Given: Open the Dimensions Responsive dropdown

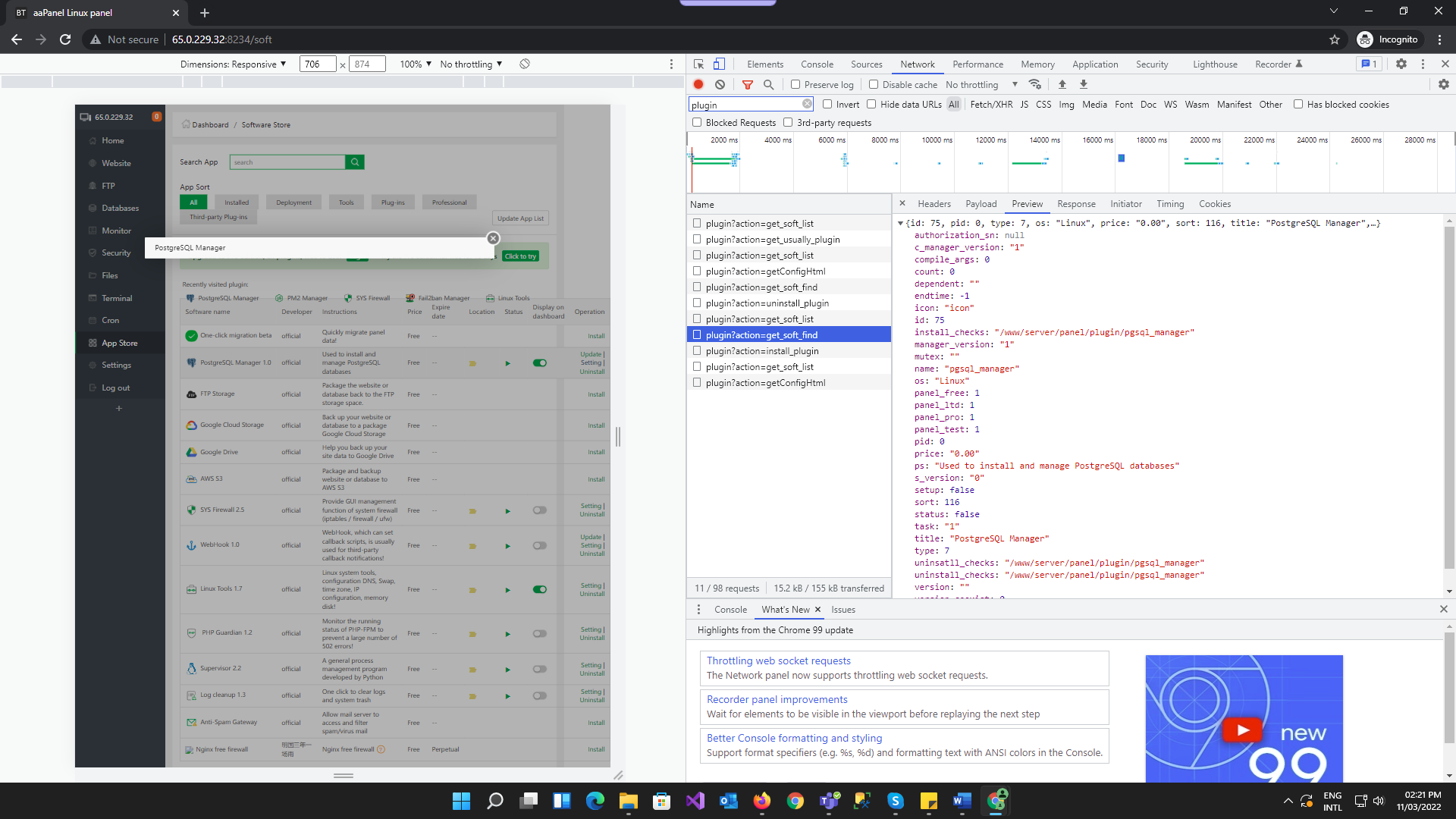Looking at the screenshot, I should point(234,64).
